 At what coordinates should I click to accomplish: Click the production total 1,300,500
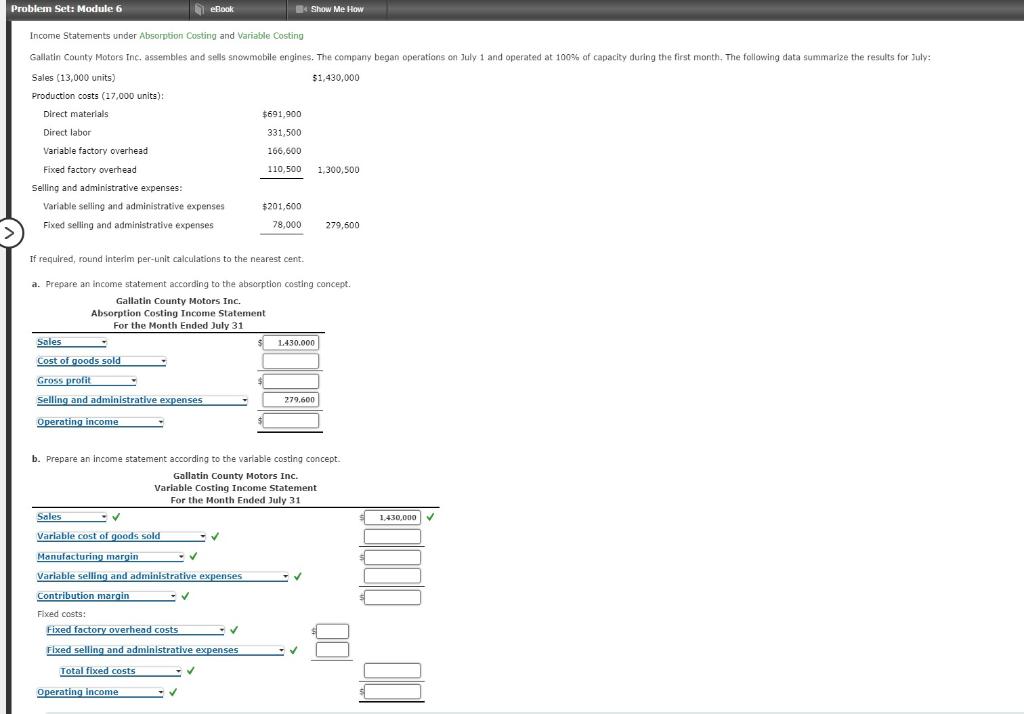(338, 170)
